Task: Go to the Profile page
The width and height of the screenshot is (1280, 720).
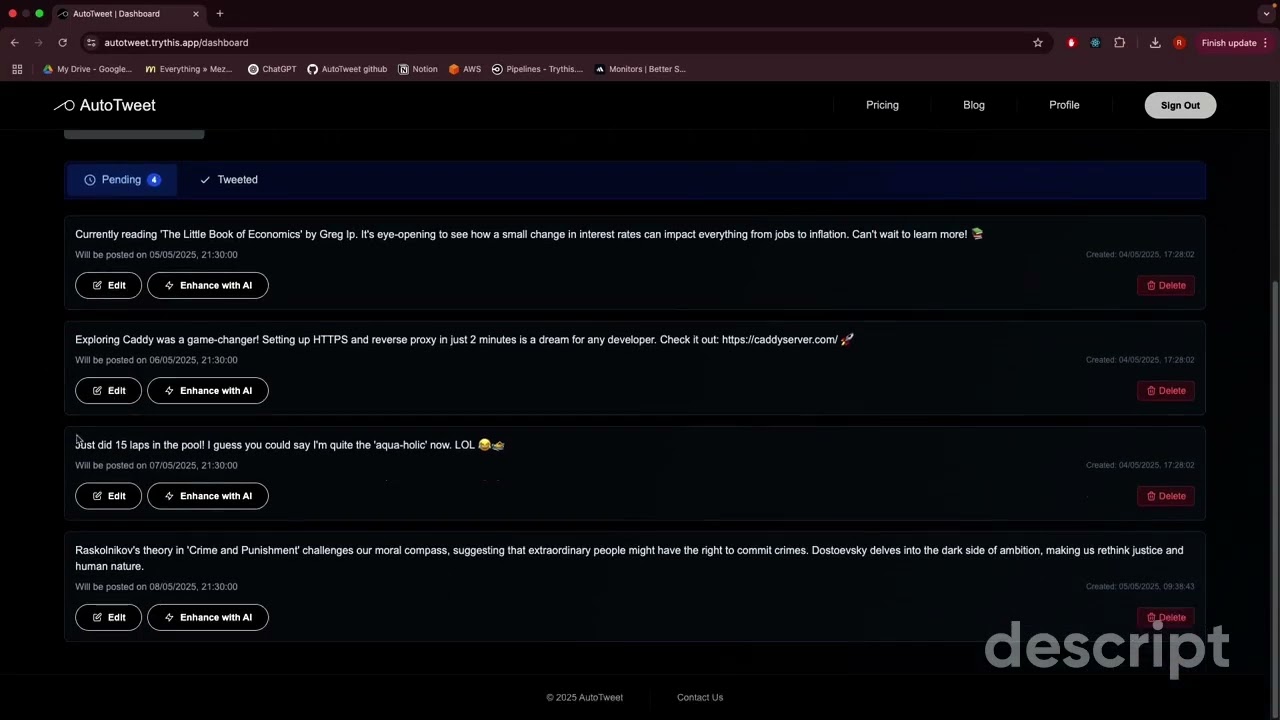Action: pyautogui.click(x=1064, y=105)
